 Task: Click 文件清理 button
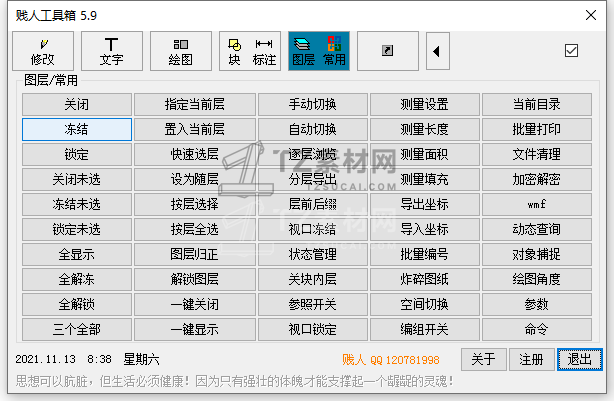(x=537, y=155)
